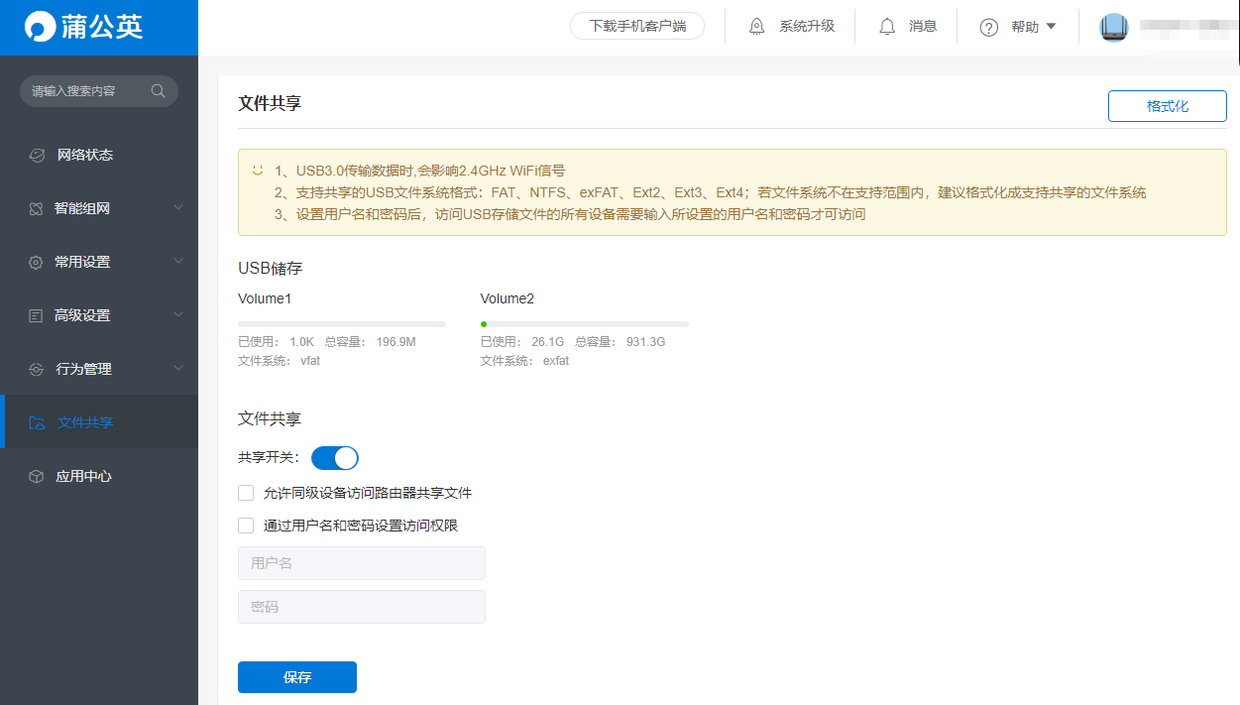Image resolution: width=1240 pixels, height=705 pixels.
Task: Check 通过用户名和密码设置访问权限 option
Action: point(246,525)
